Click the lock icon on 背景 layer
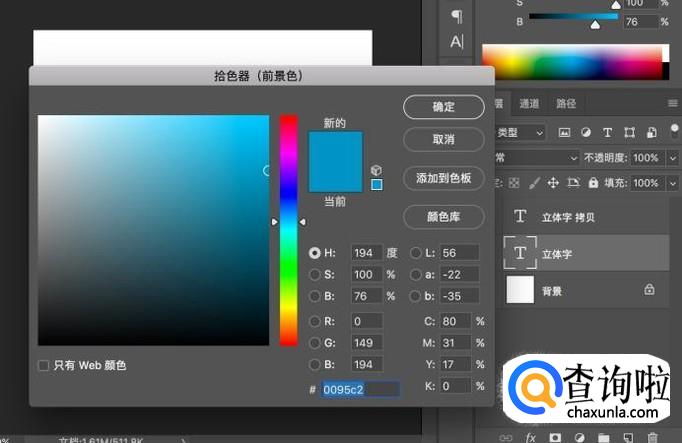The height and width of the screenshot is (443, 682). pos(649,289)
